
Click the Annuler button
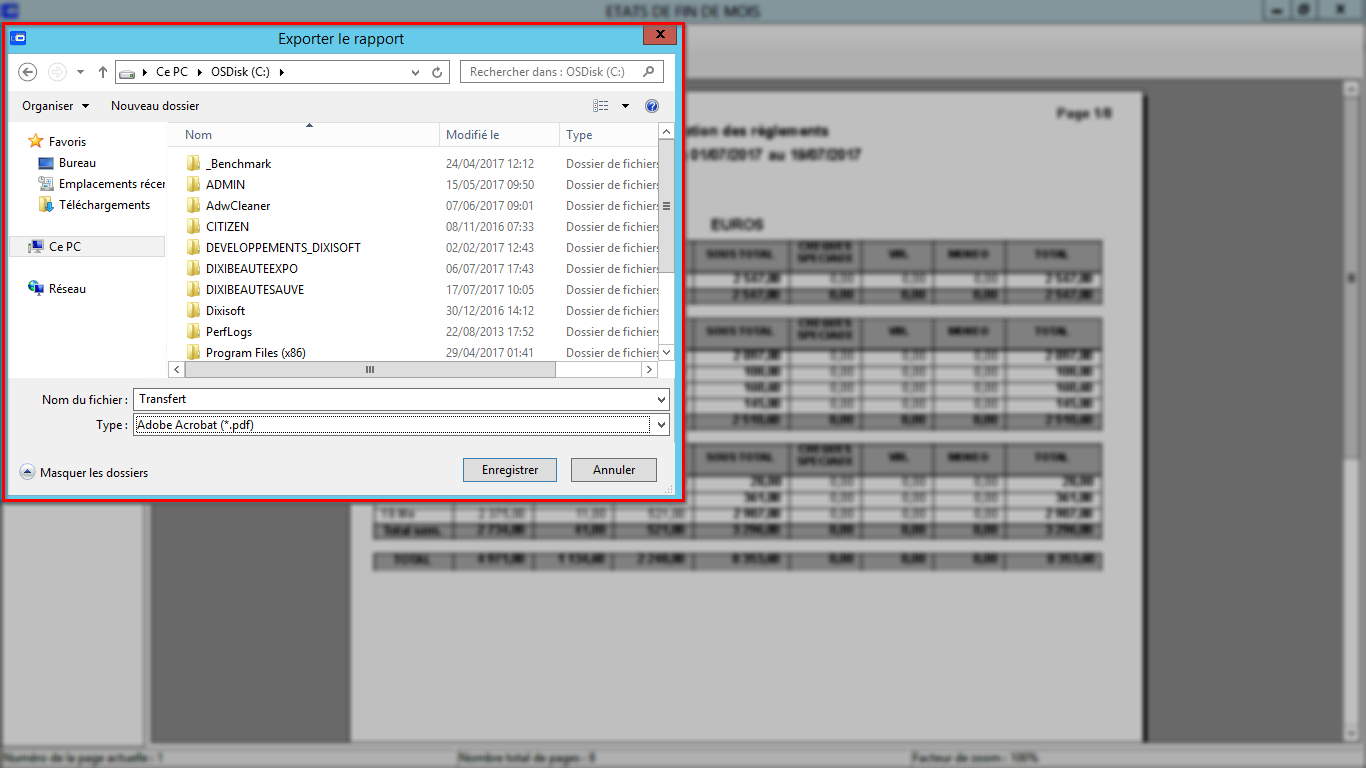pos(614,470)
